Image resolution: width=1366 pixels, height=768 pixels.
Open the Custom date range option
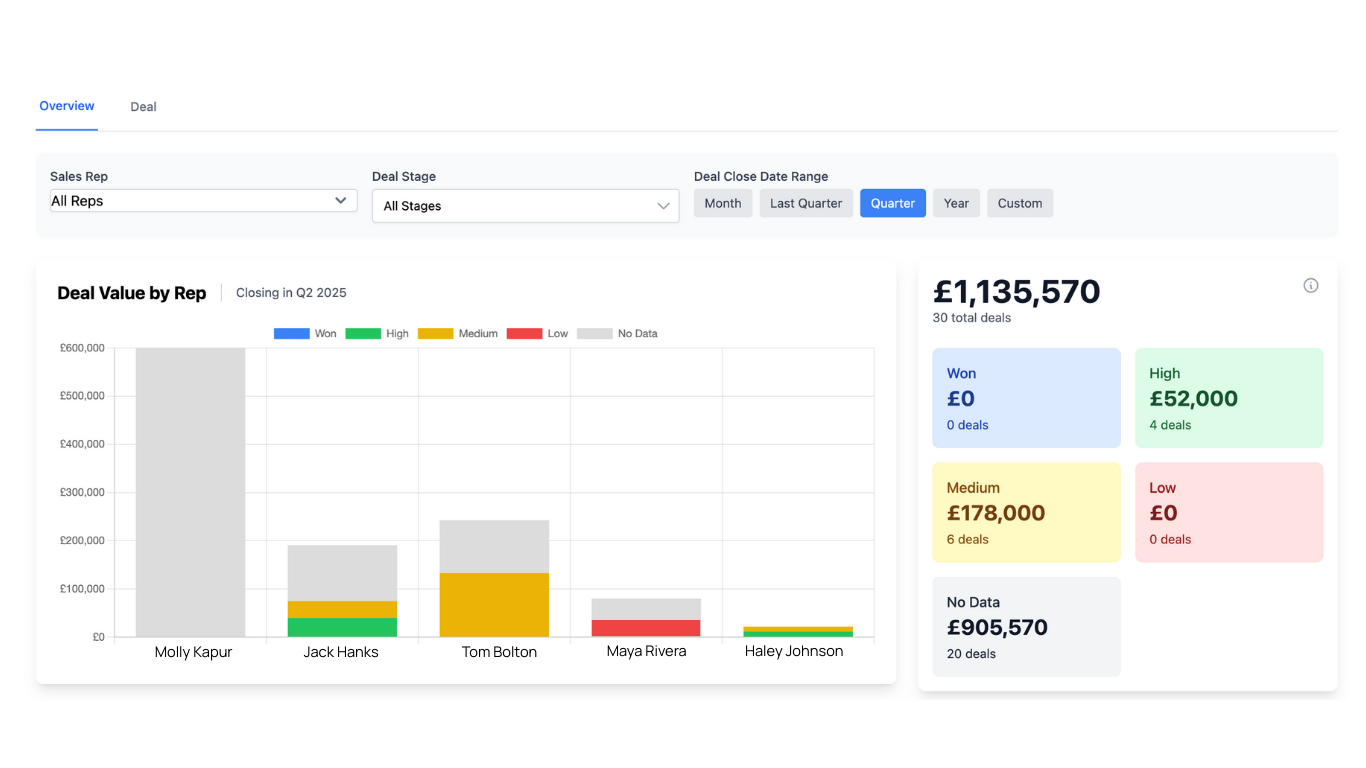coord(1020,203)
